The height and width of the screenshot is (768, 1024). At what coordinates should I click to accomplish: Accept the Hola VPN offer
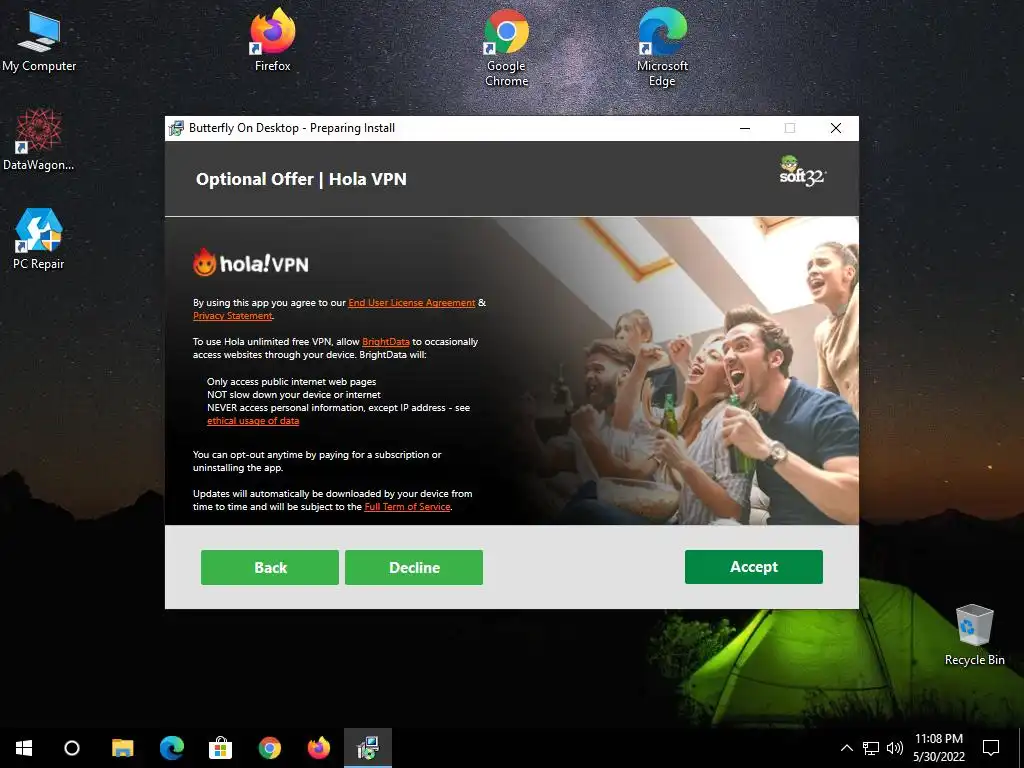[754, 566]
